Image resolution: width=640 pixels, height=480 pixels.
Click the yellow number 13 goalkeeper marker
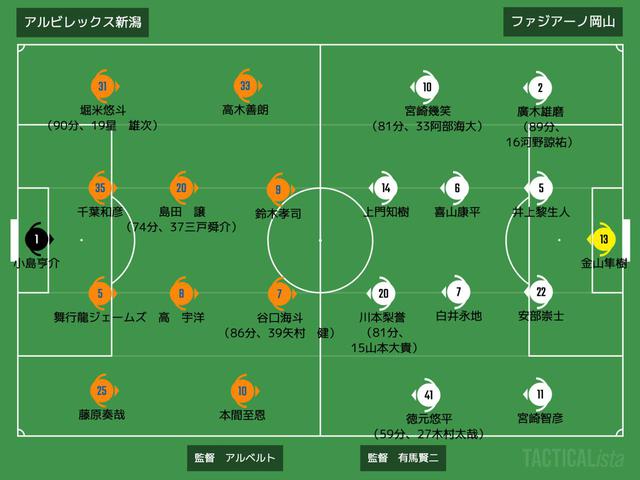[x=603, y=239]
